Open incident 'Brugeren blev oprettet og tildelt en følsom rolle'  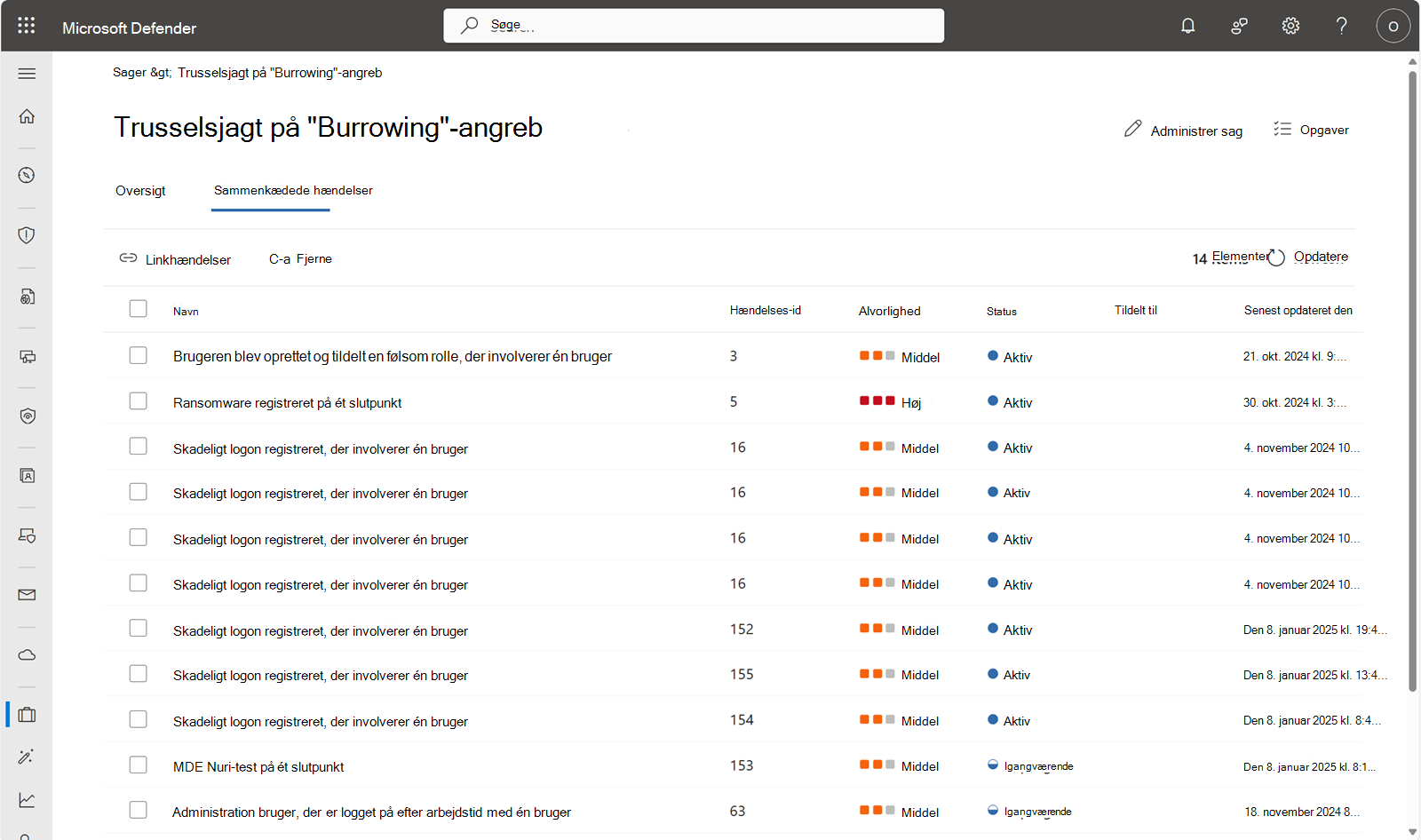tap(393, 357)
